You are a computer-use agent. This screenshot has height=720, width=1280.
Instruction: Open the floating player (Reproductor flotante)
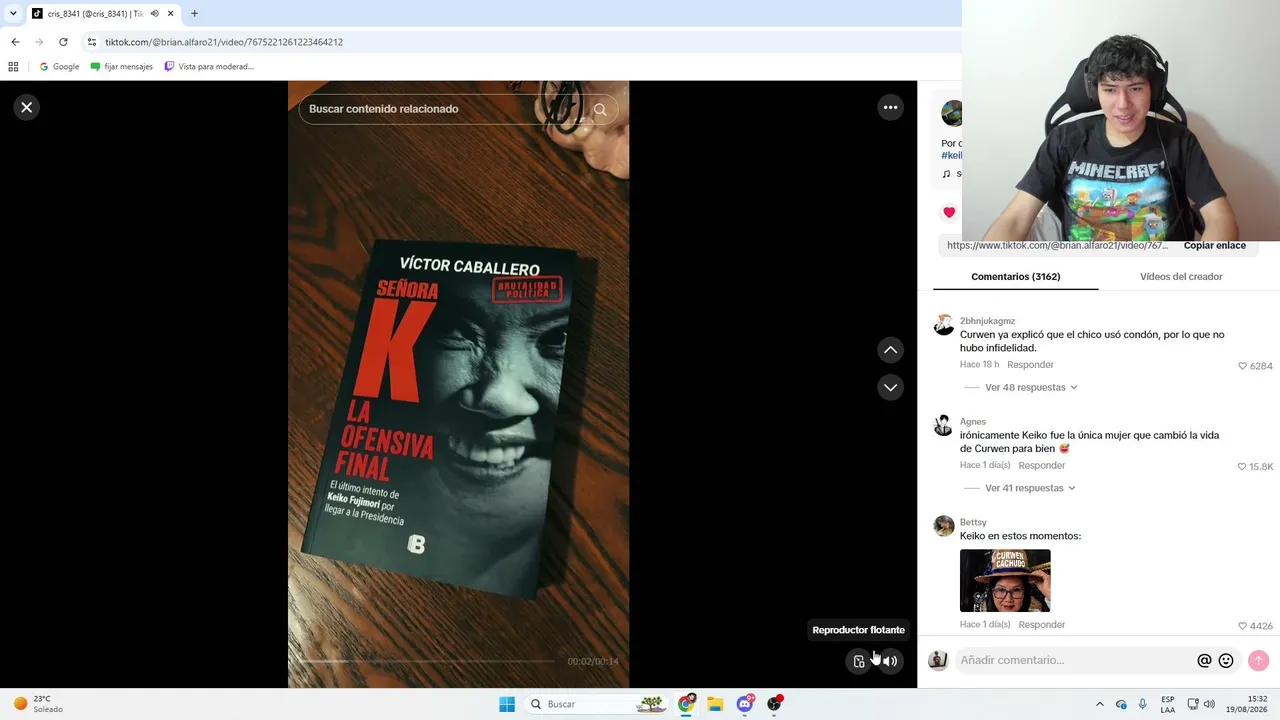tap(859, 661)
